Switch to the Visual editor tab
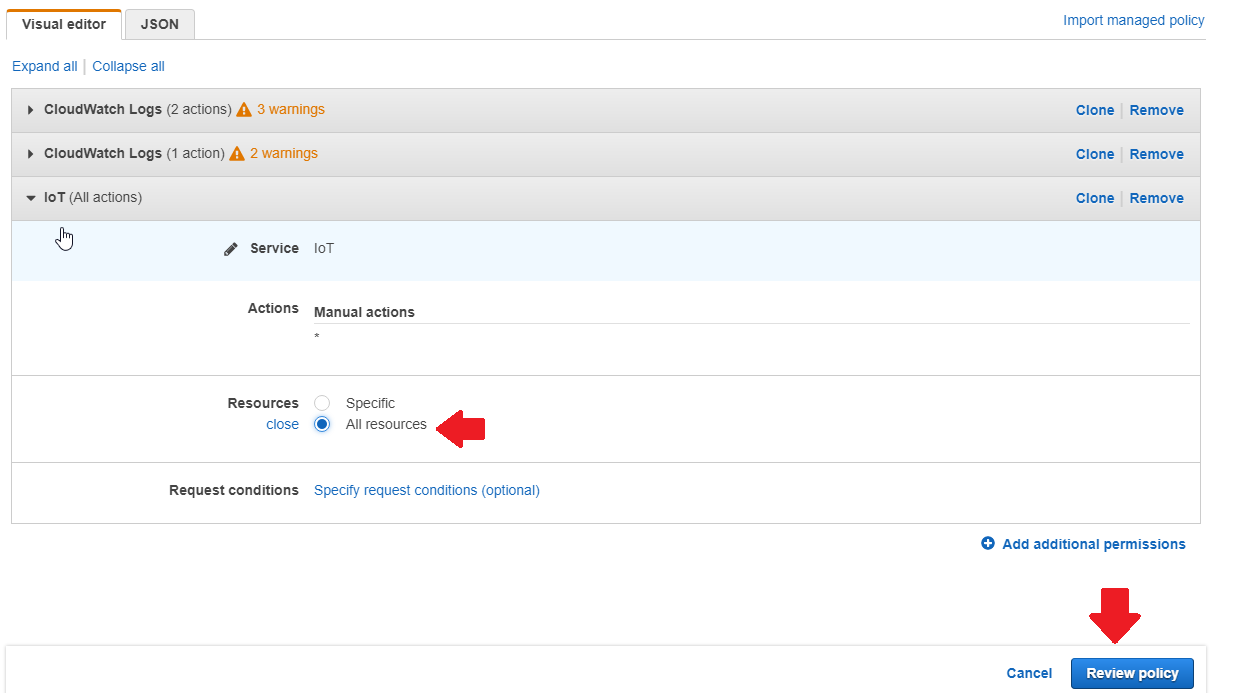 [64, 24]
